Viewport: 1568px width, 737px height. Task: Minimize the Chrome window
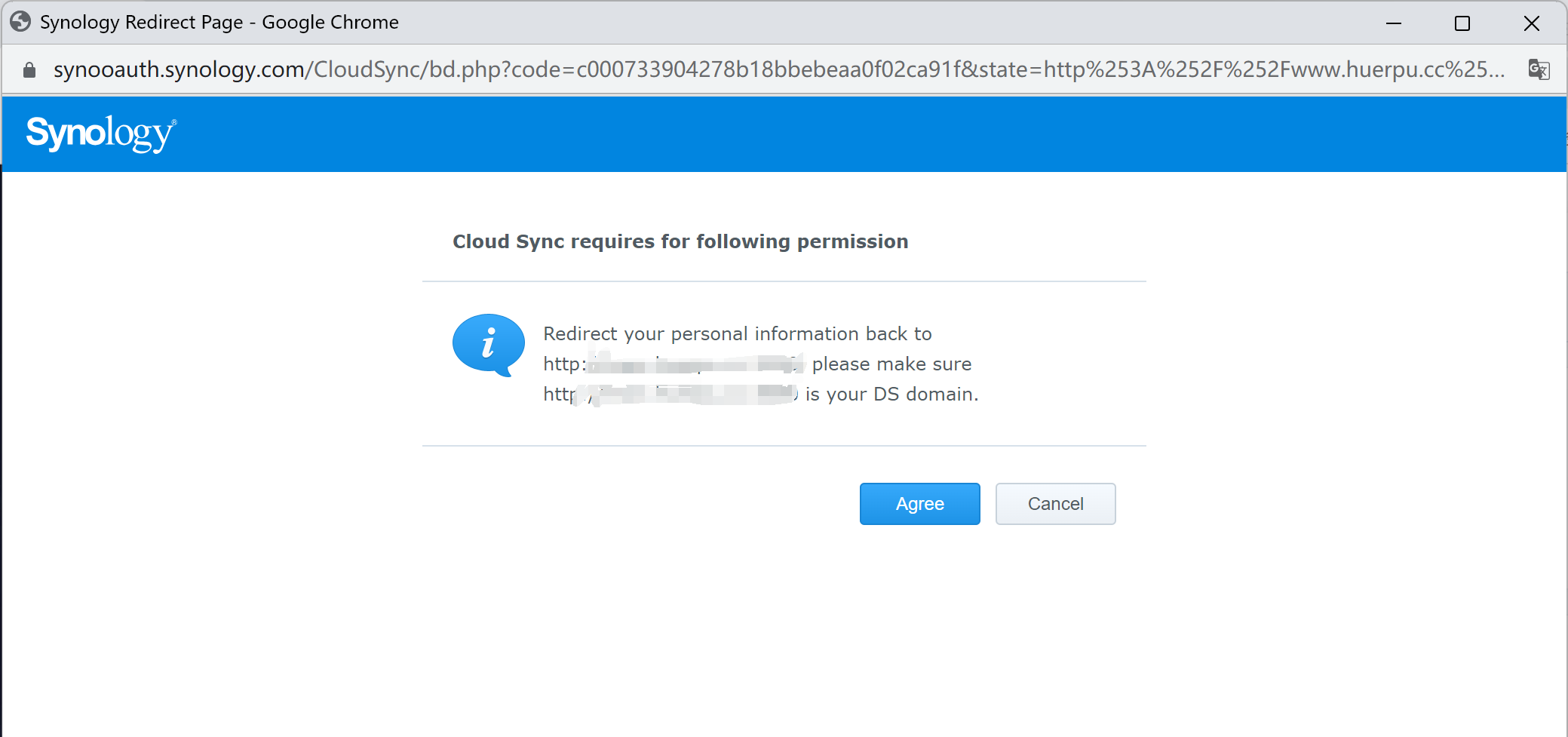pos(1393,23)
